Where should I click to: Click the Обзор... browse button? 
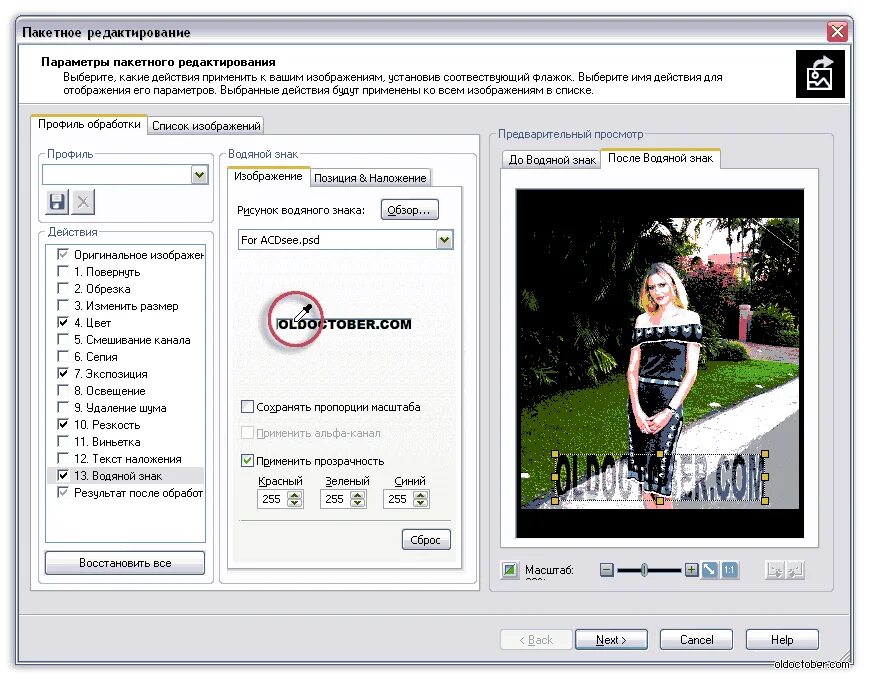[409, 210]
